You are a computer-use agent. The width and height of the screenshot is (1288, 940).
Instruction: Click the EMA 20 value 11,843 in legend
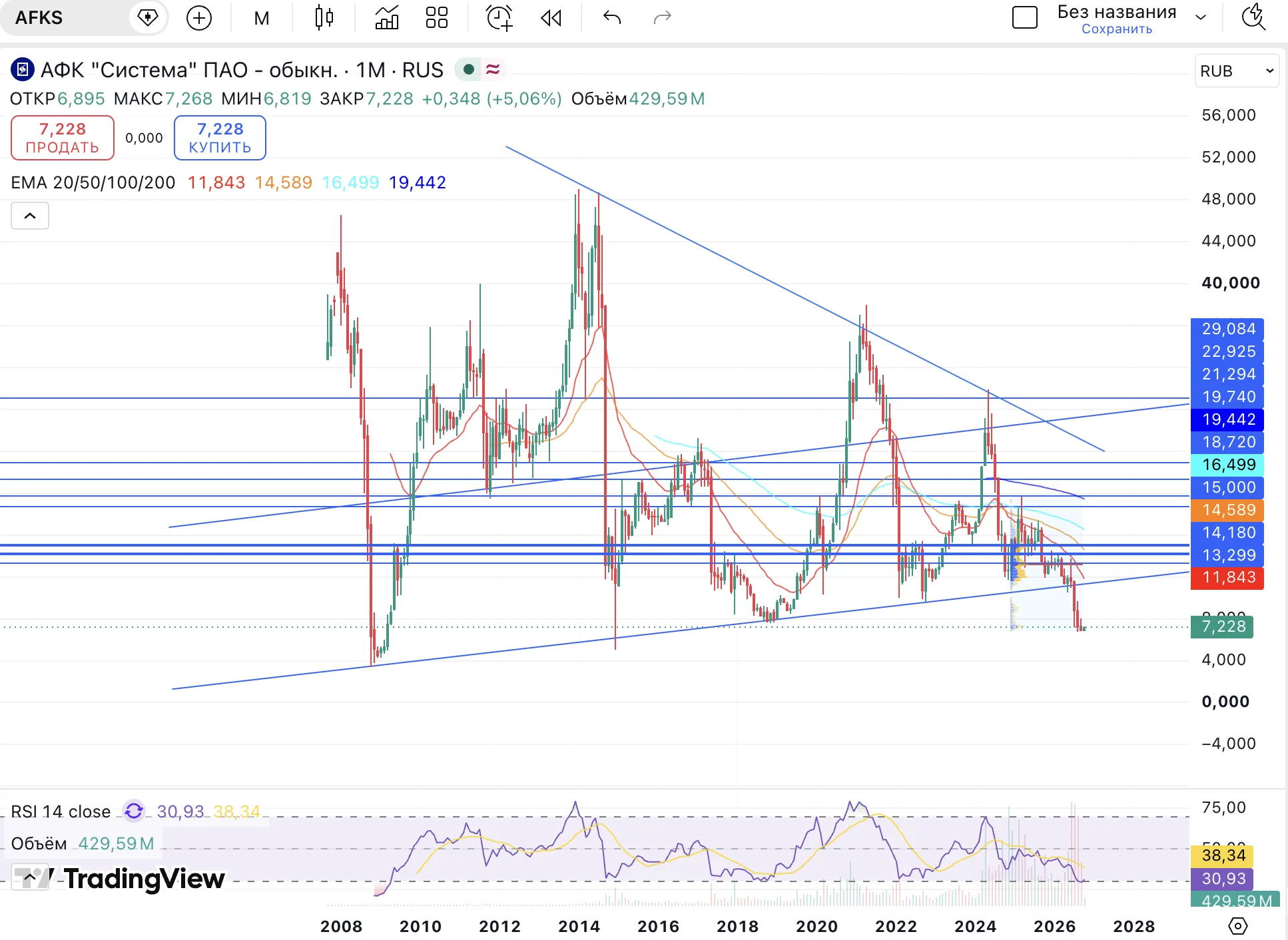216,182
